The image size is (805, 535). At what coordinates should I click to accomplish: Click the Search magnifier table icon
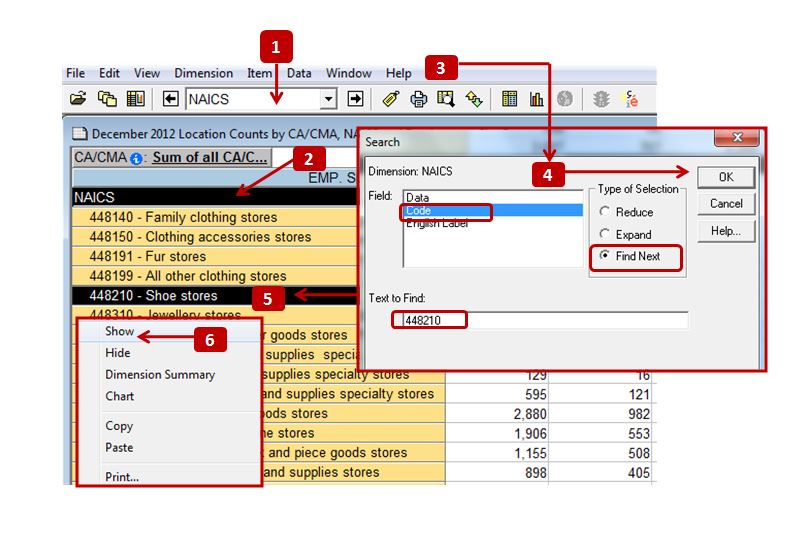(446, 99)
